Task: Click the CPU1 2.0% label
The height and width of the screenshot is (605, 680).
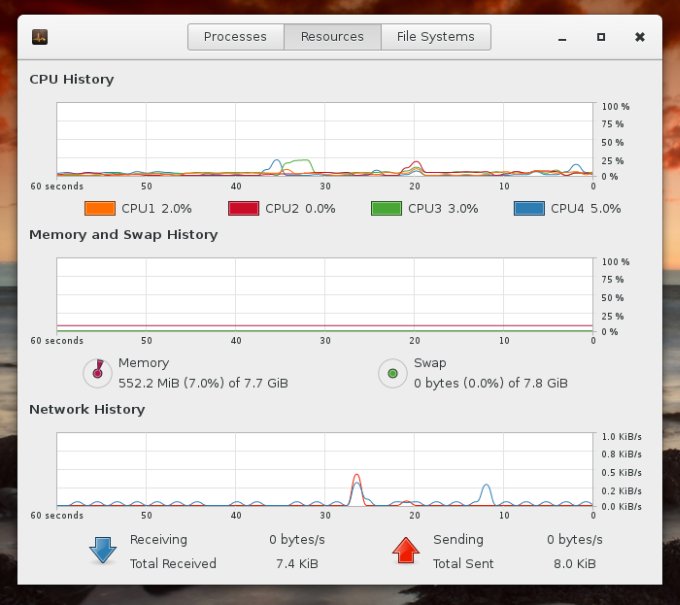Action: (157, 209)
